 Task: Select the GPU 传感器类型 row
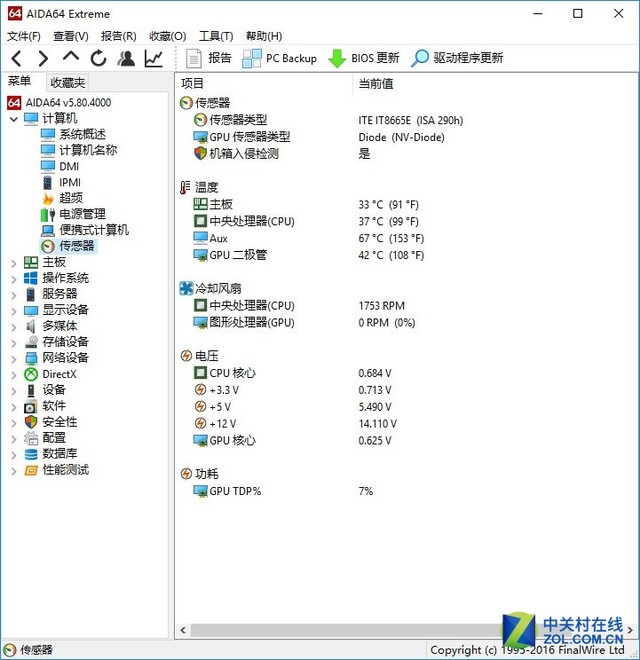tap(319, 137)
